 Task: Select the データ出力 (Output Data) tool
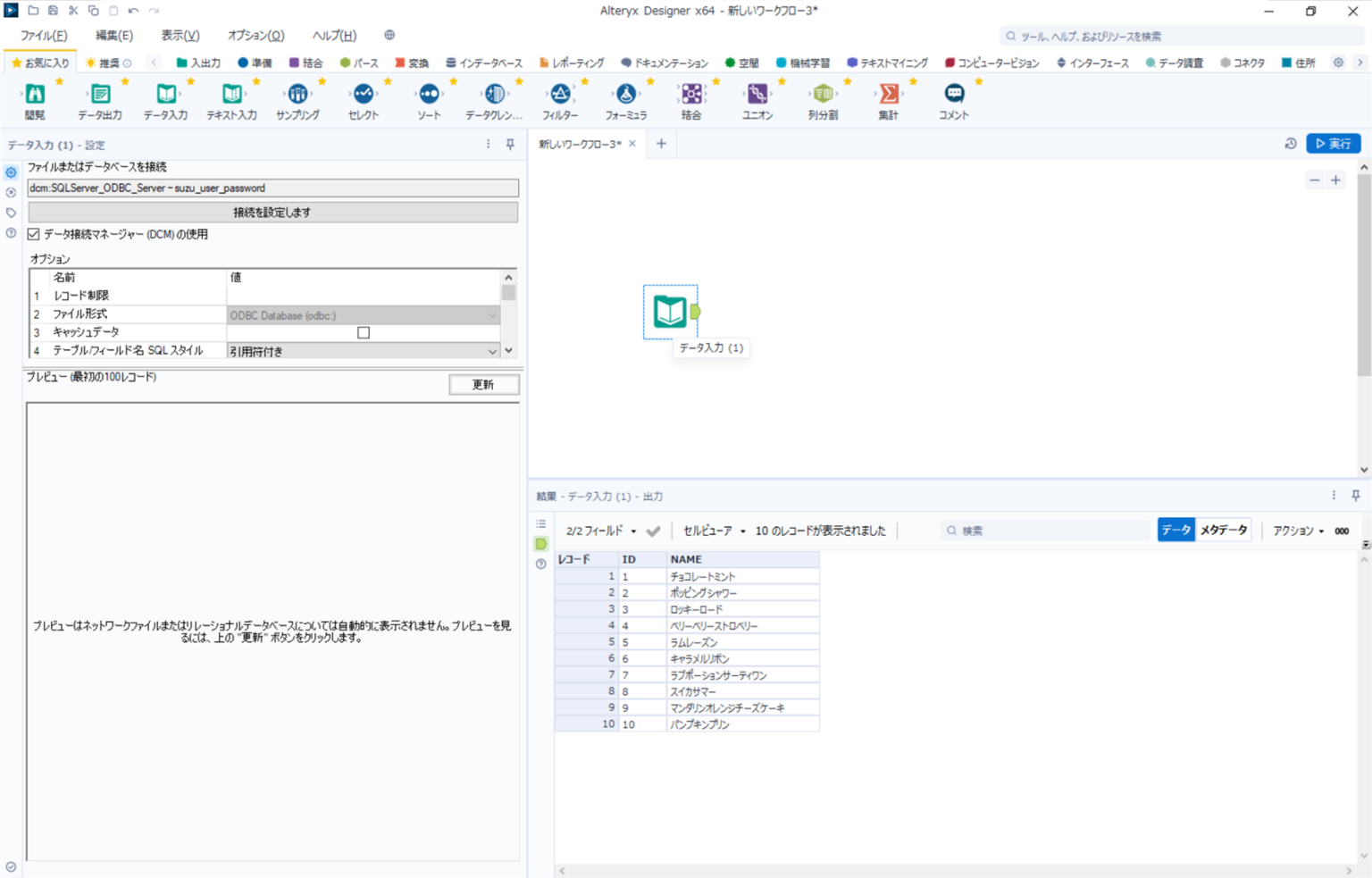pos(100,93)
